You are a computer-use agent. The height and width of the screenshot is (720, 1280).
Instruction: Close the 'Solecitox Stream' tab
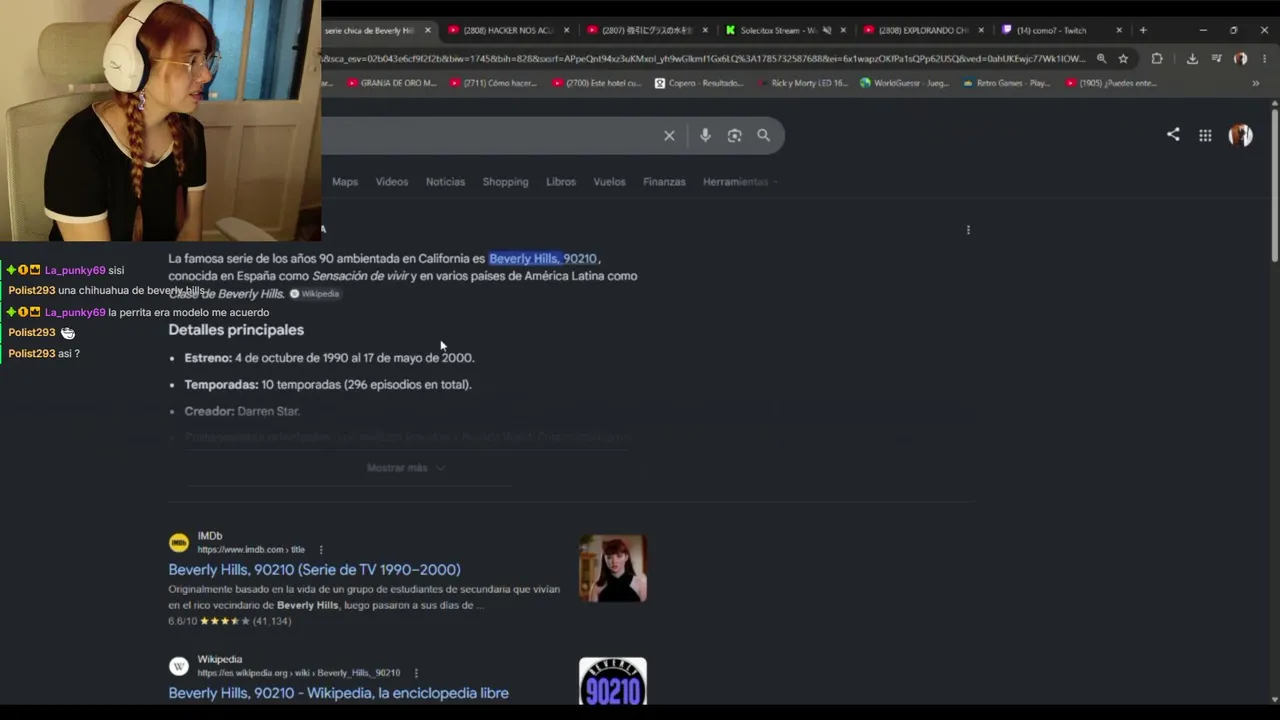pyautogui.click(x=843, y=30)
